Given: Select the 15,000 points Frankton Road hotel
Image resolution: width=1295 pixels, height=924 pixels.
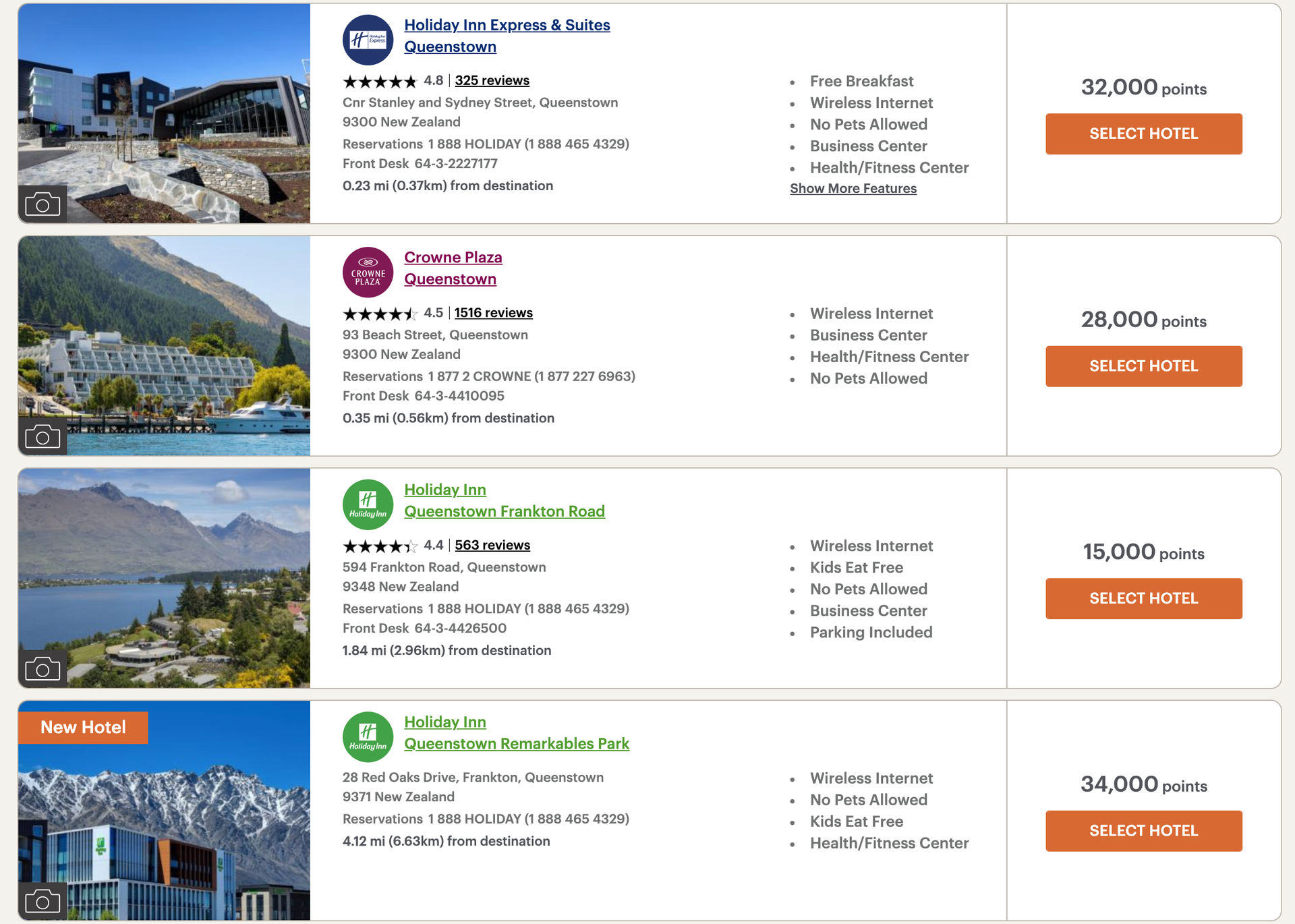Looking at the screenshot, I should point(1143,598).
